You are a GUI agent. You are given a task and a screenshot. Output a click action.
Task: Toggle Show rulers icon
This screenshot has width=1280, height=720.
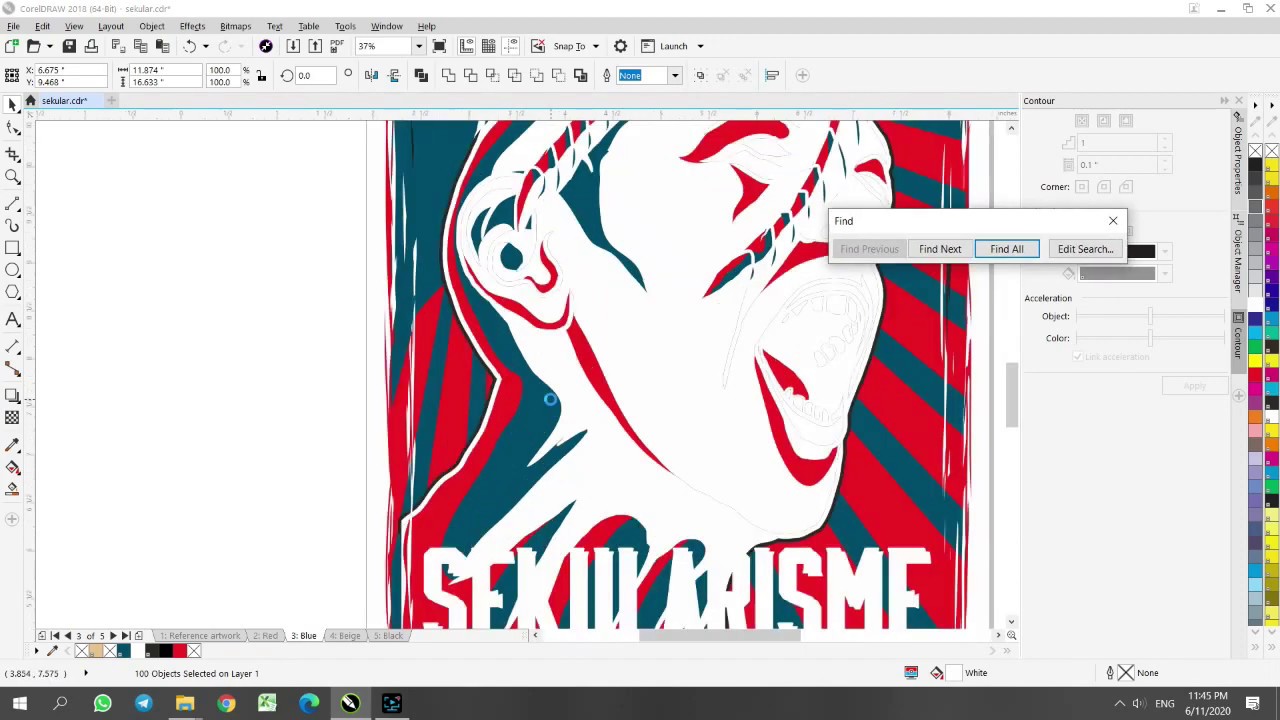tap(466, 46)
